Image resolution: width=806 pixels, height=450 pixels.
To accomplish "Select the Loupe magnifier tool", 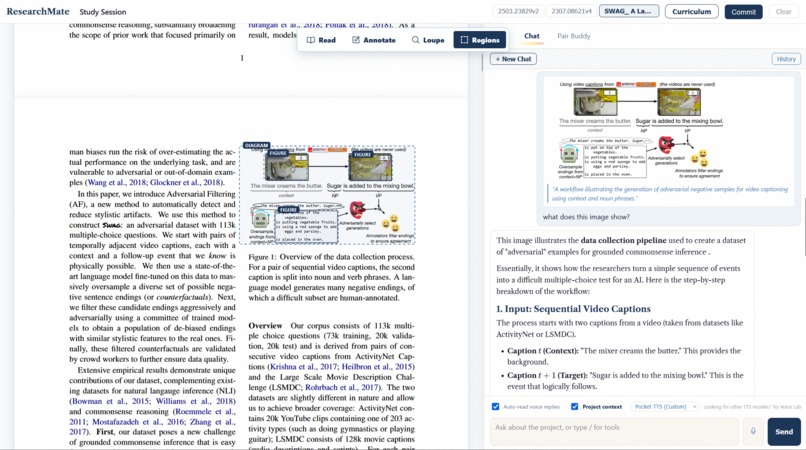I will pyautogui.click(x=428, y=40).
